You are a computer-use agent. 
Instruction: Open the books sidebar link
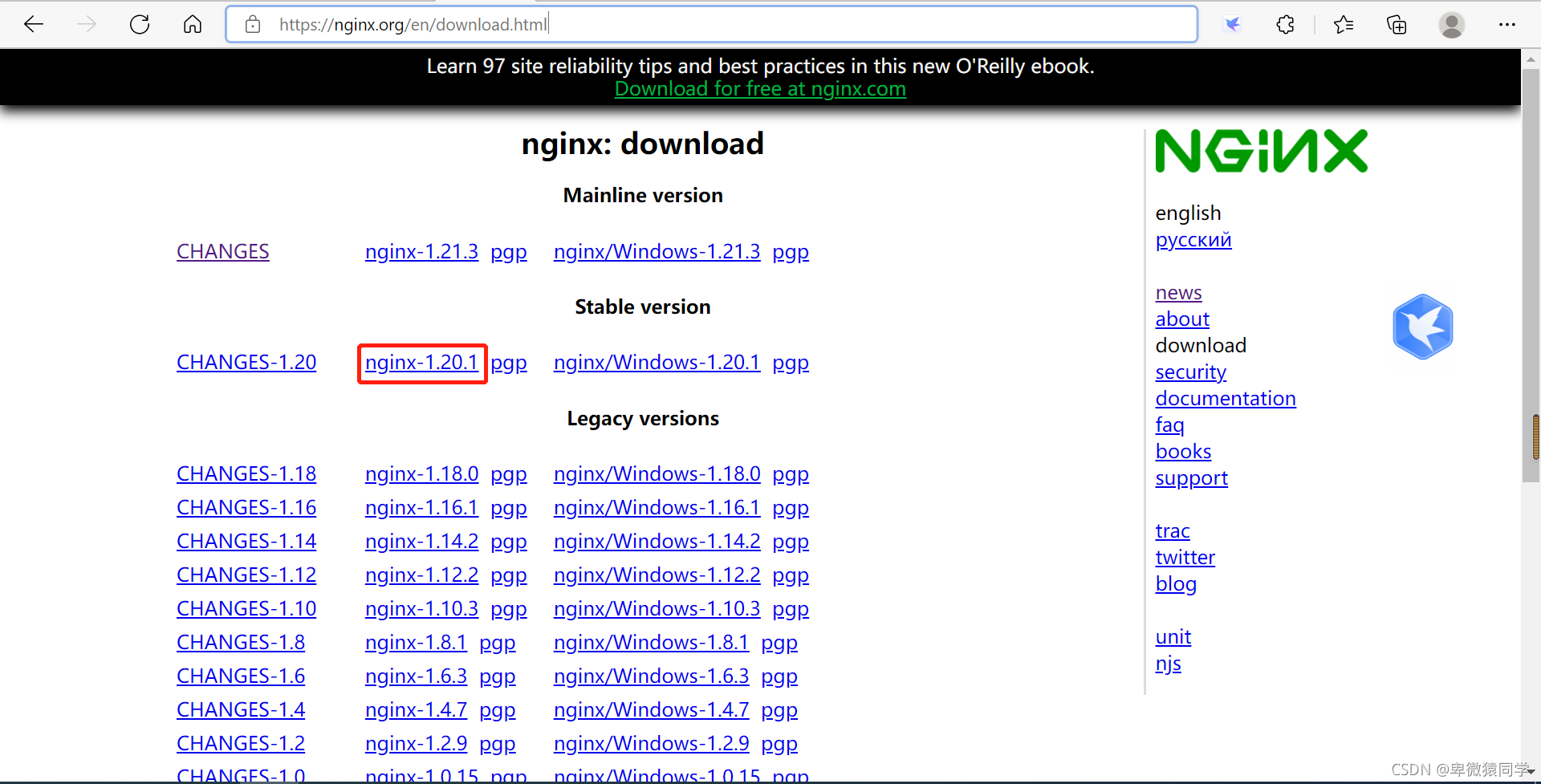1183,452
